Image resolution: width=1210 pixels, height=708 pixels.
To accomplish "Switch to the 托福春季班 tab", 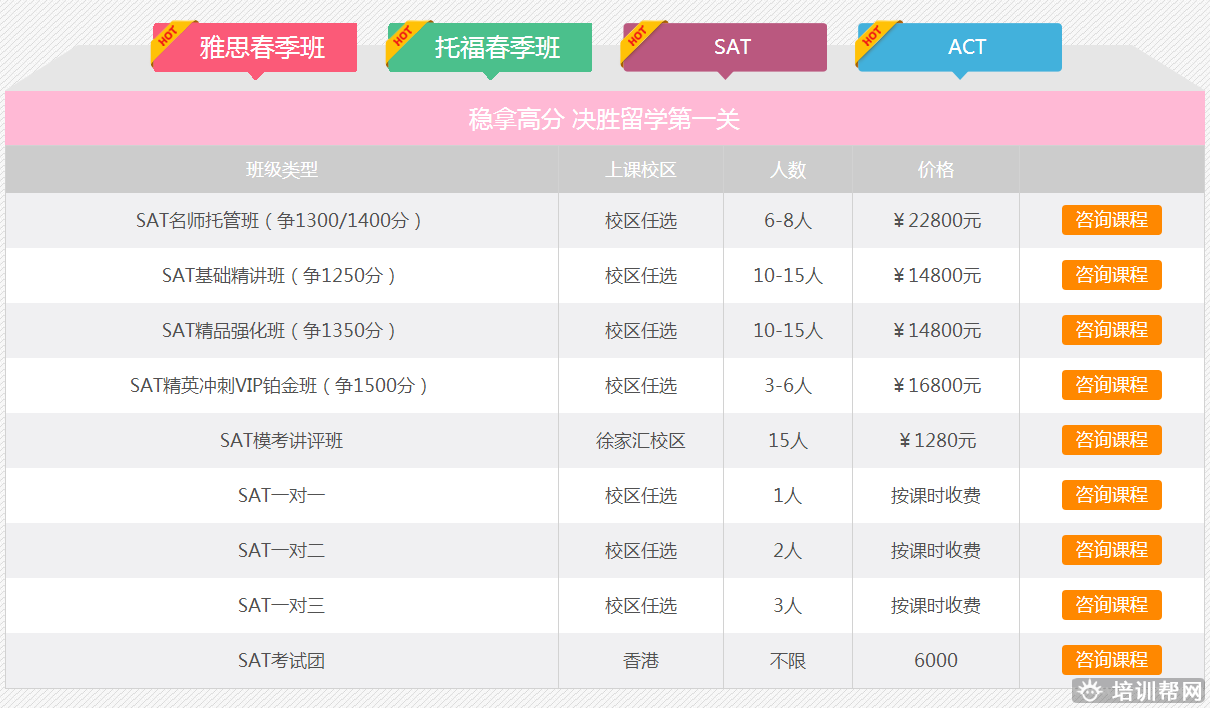I will pos(490,47).
